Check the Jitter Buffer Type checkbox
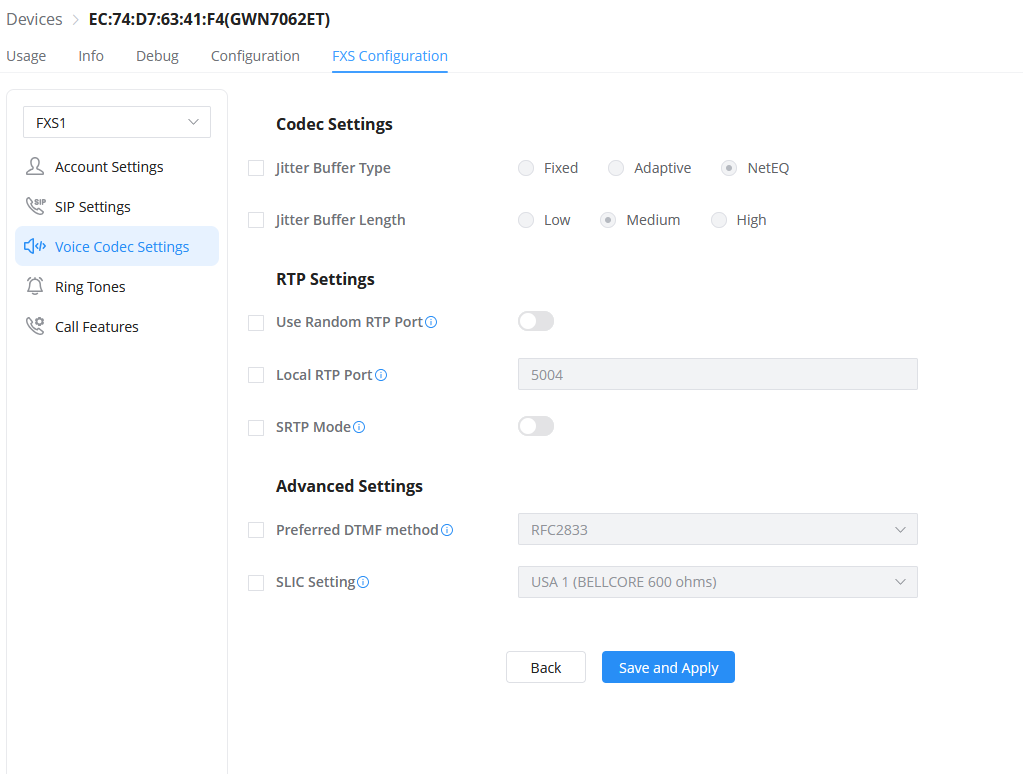The width and height of the screenshot is (1023, 774). [x=256, y=168]
